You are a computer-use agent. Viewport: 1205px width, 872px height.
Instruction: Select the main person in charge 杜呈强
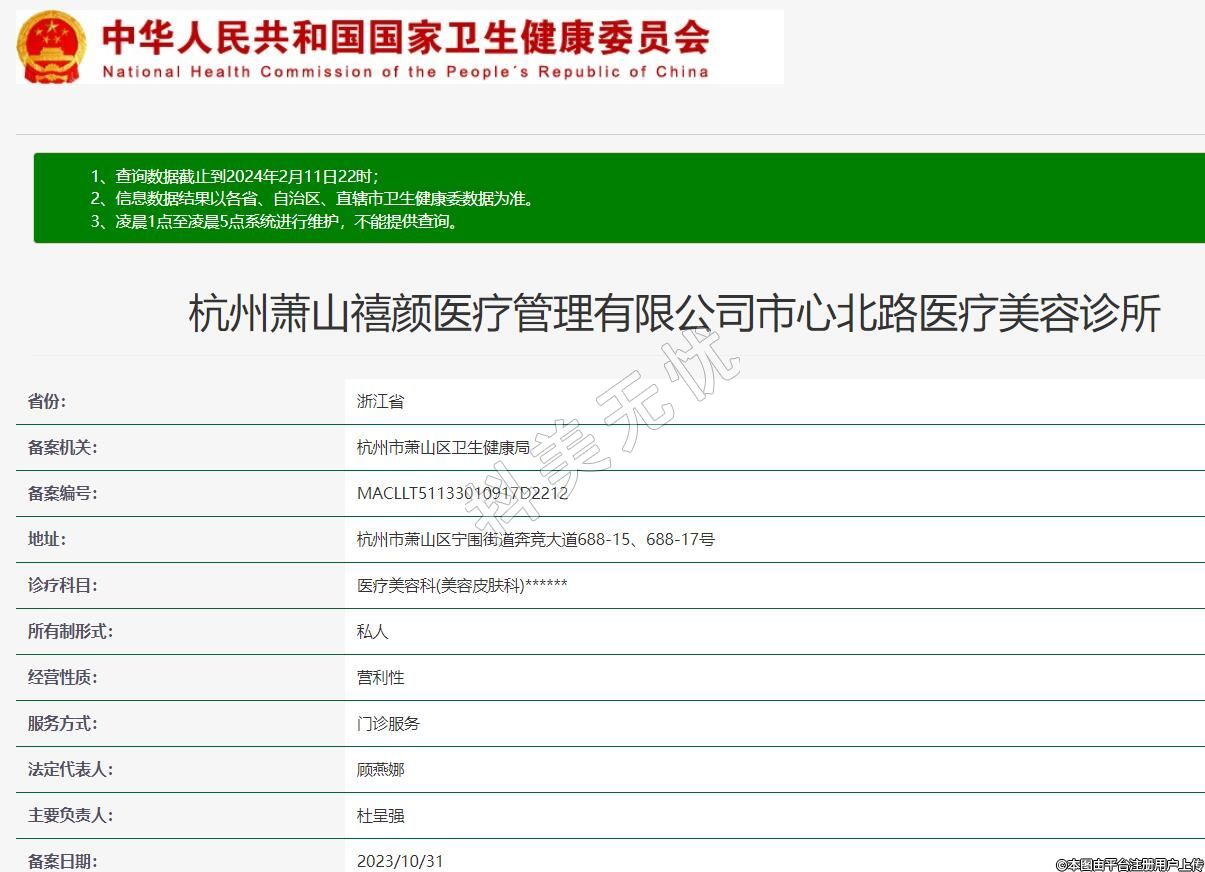tap(380, 816)
